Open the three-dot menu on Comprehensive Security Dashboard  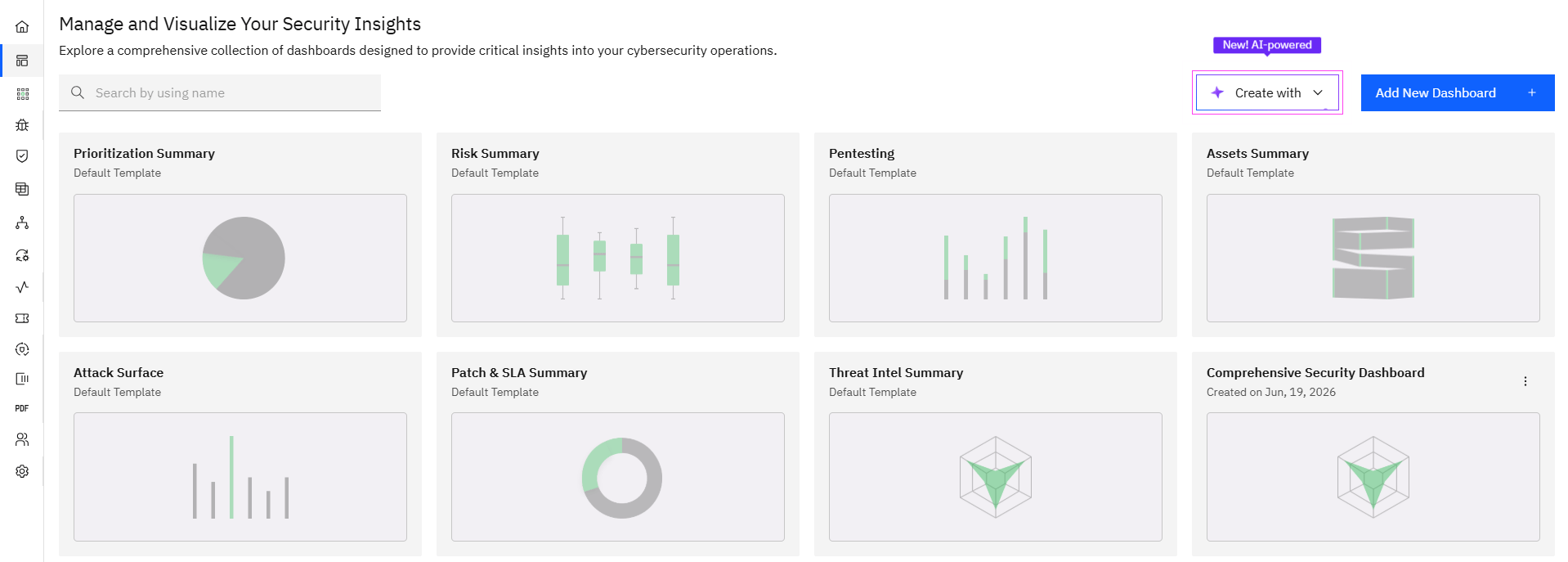1525,381
